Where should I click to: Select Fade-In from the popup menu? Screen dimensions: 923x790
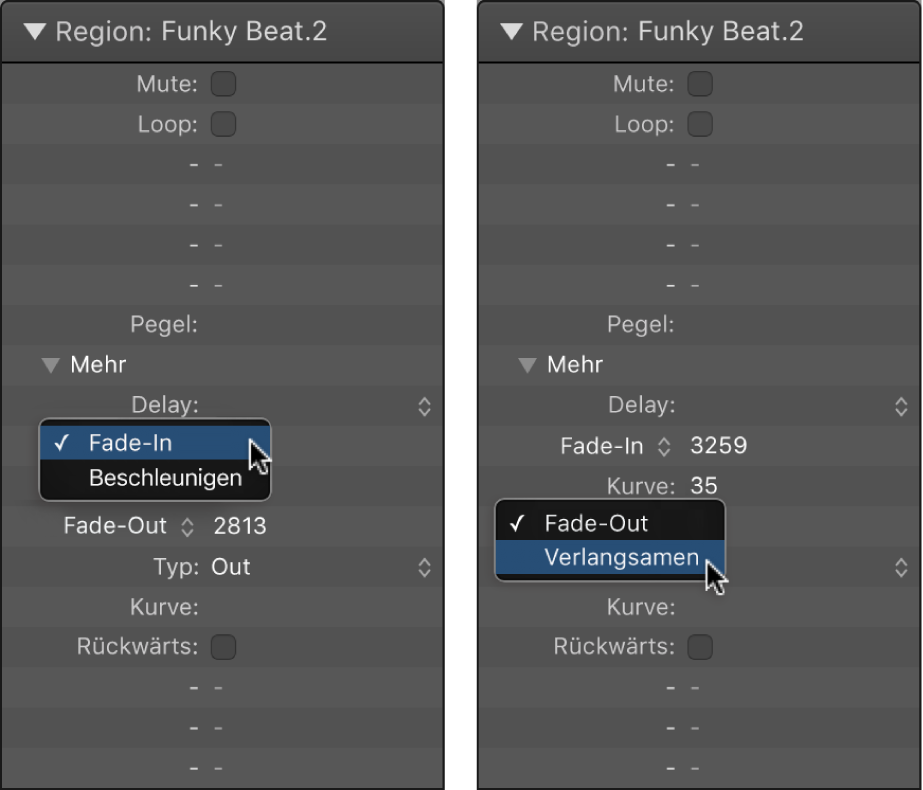point(131,442)
